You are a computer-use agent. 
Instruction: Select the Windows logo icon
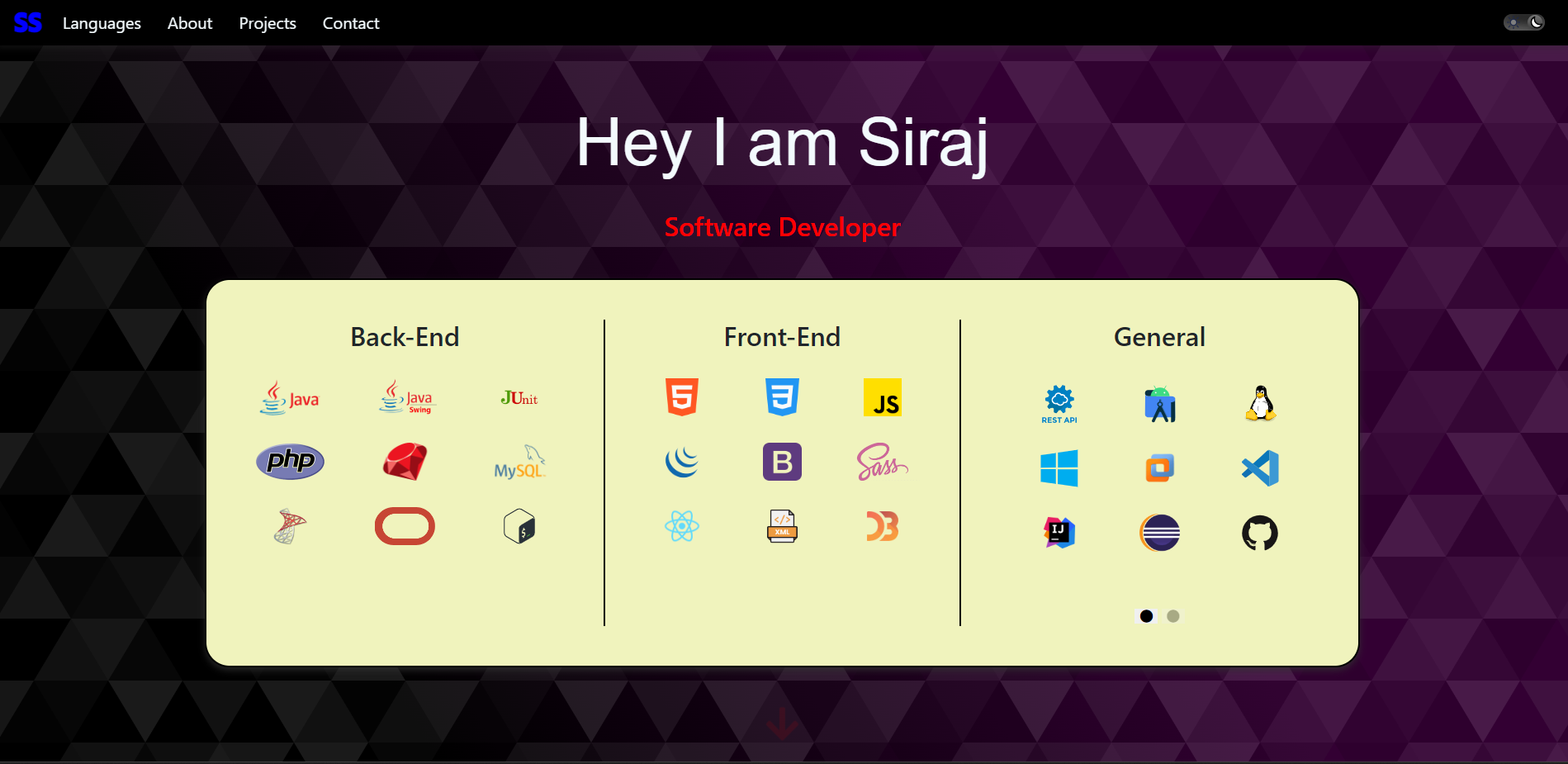[1059, 468]
